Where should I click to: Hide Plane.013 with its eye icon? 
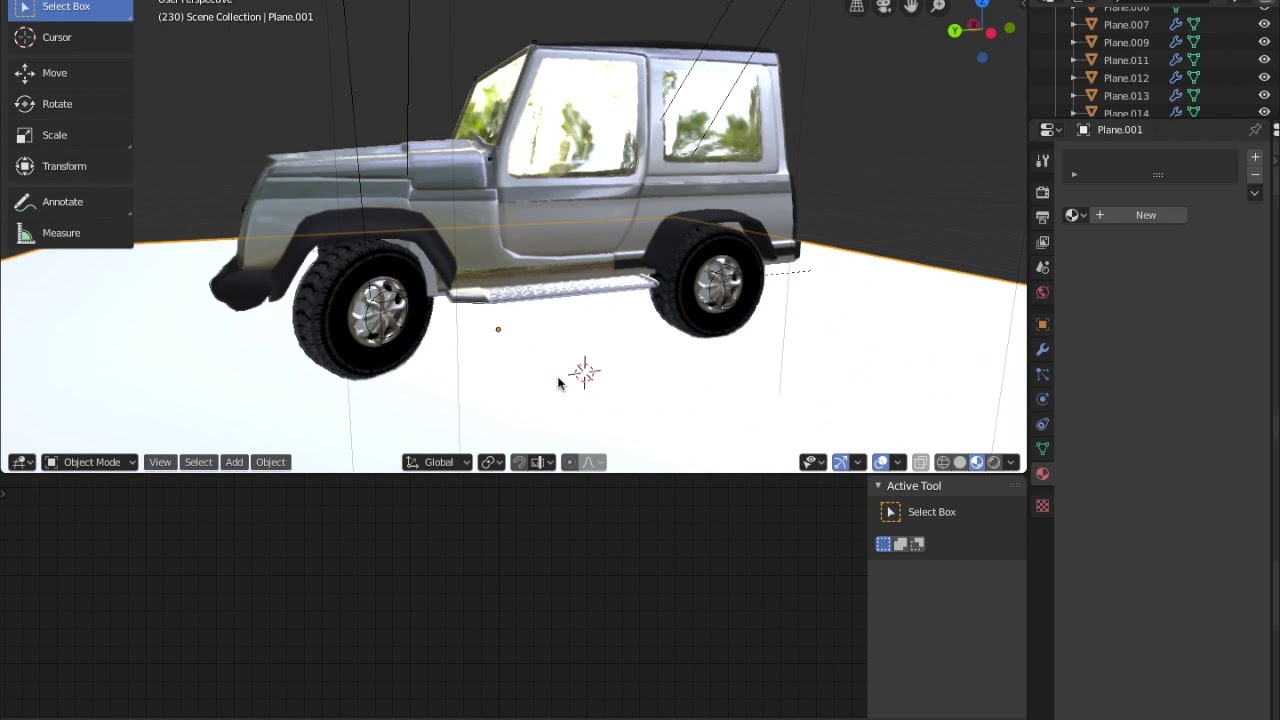1264,96
